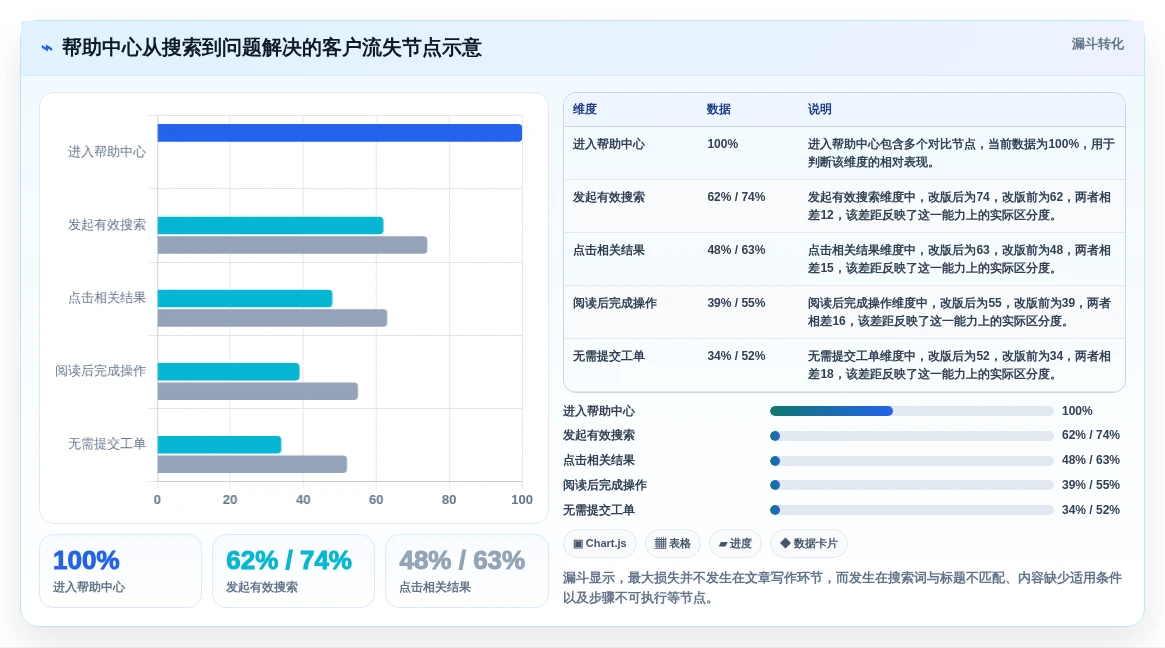Click the gray 阅读后完成操作 bar in the chart
Viewport: 1165px width, 648px height.
258,391
